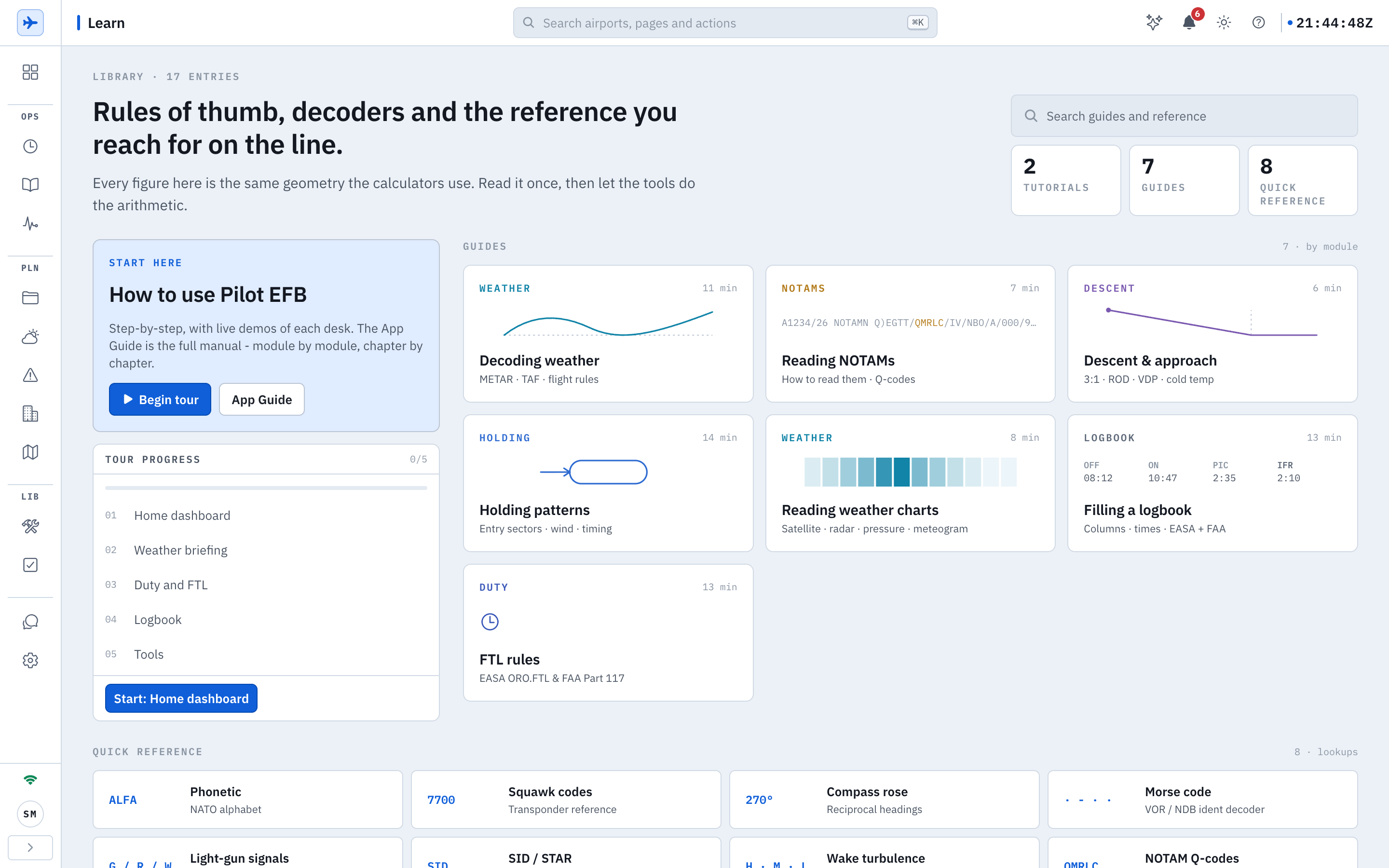The width and height of the screenshot is (1389, 868).
Task: Open the Reading weather charts guide card
Action: [910, 483]
